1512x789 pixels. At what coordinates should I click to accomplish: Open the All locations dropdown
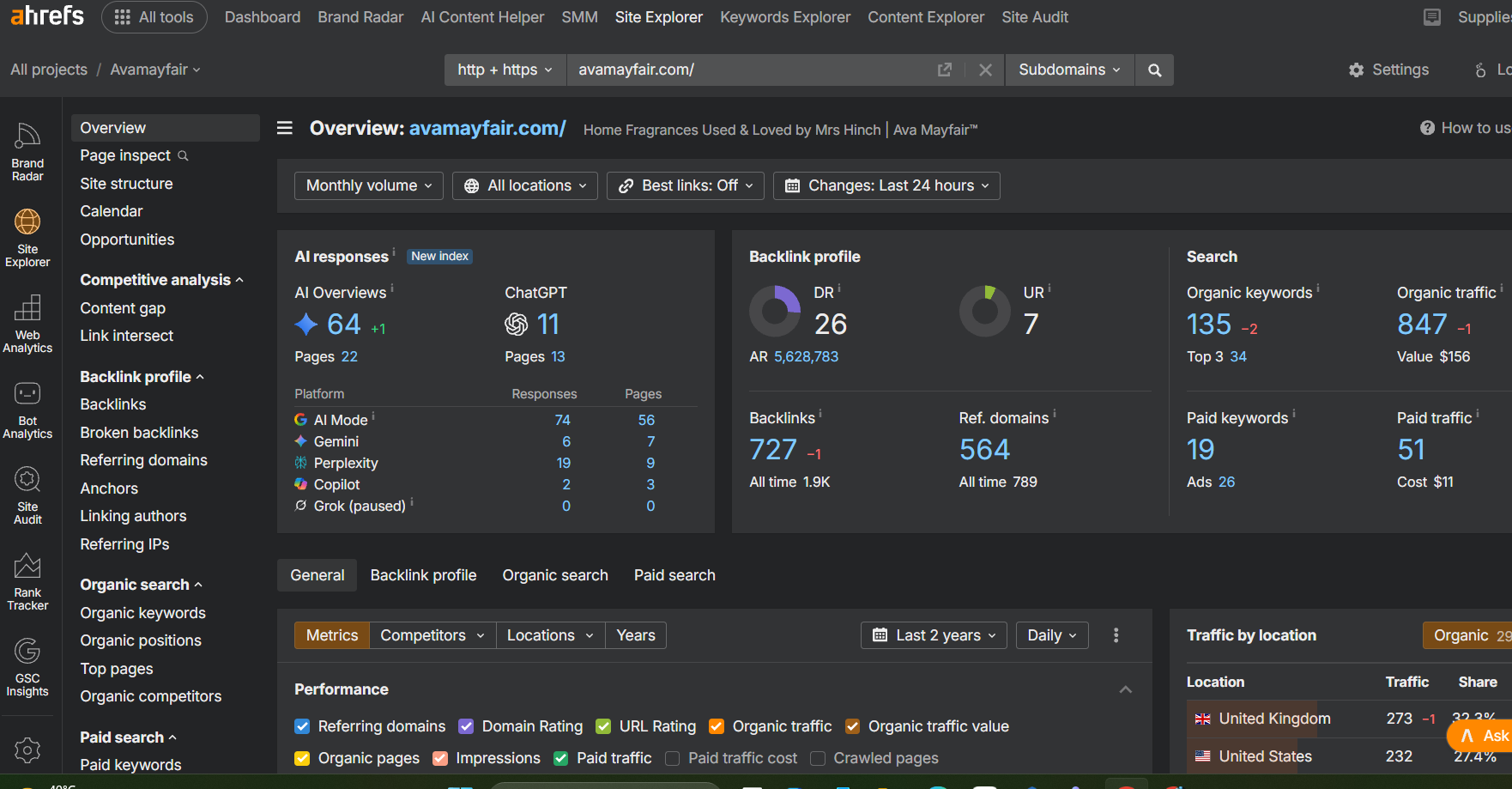(x=525, y=185)
